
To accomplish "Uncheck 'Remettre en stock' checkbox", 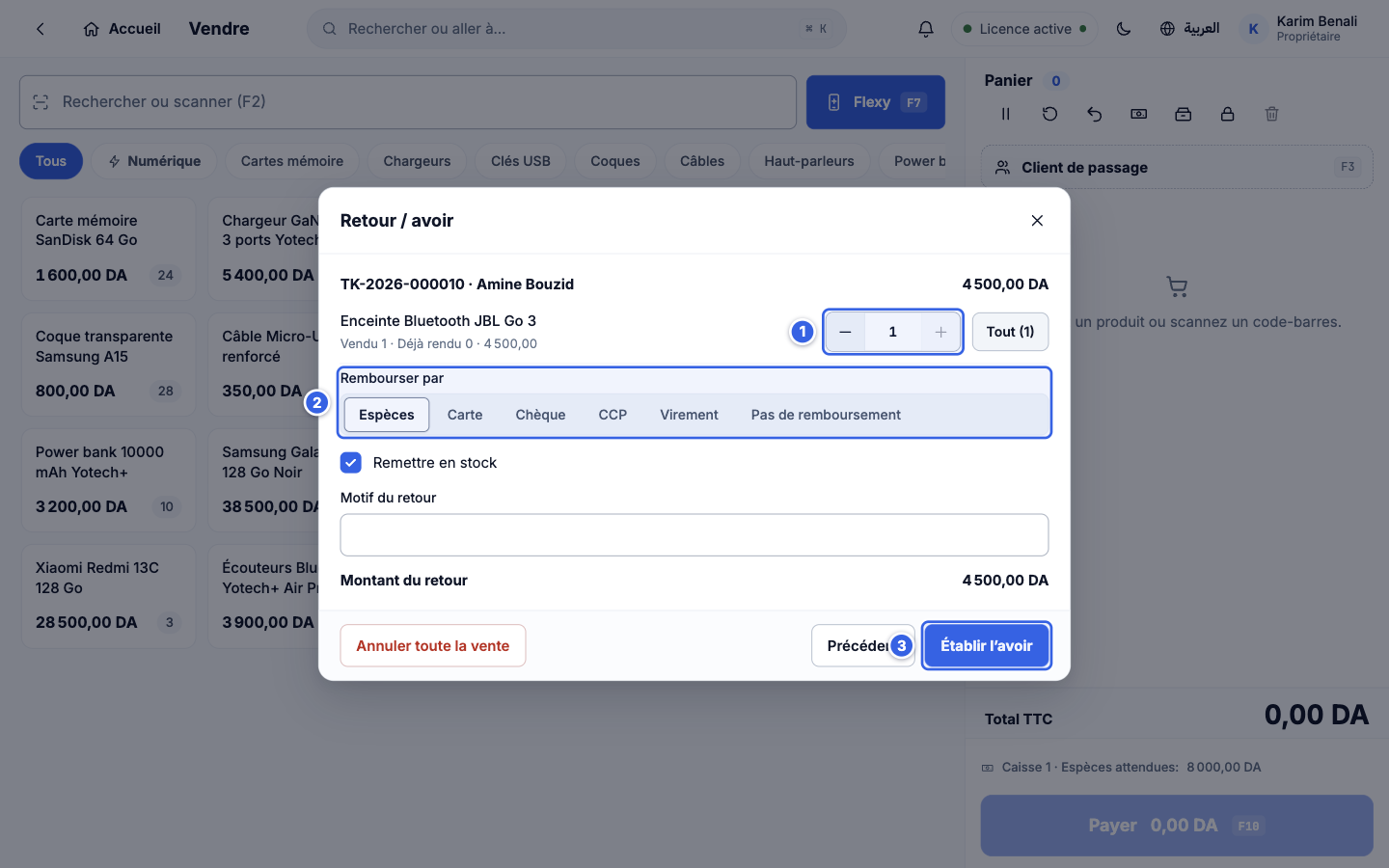I will [x=351, y=463].
